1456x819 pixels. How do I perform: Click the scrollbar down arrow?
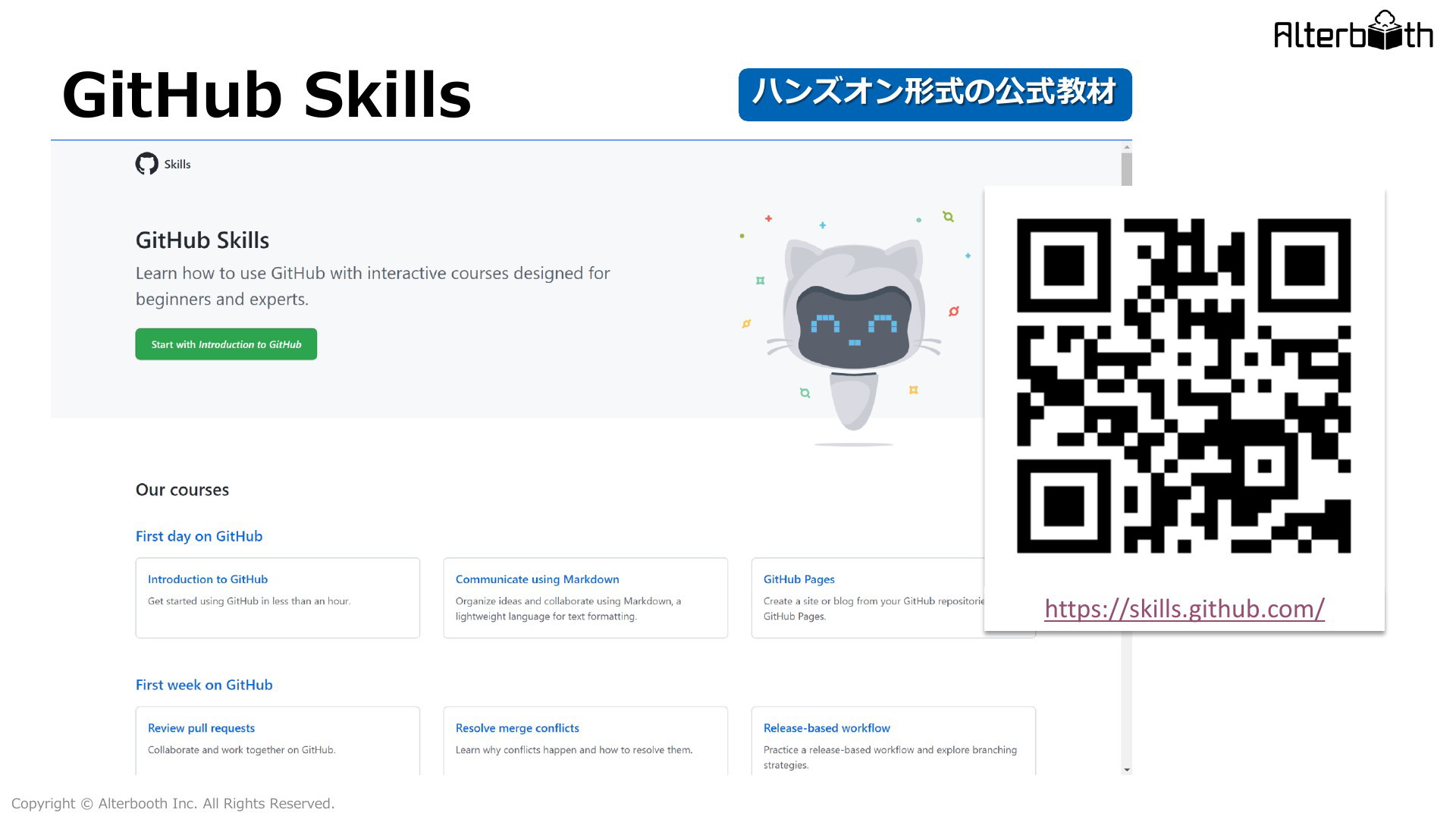[x=1127, y=770]
